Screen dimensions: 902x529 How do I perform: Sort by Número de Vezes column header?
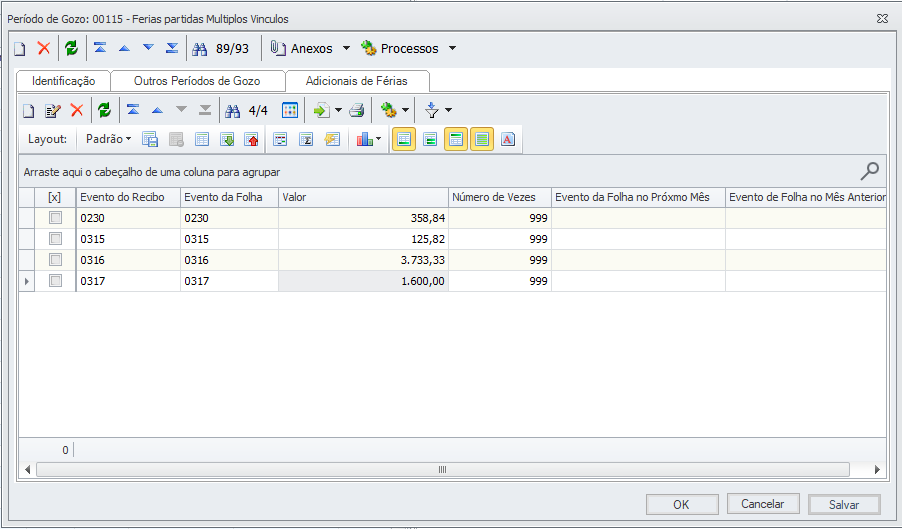click(500, 197)
